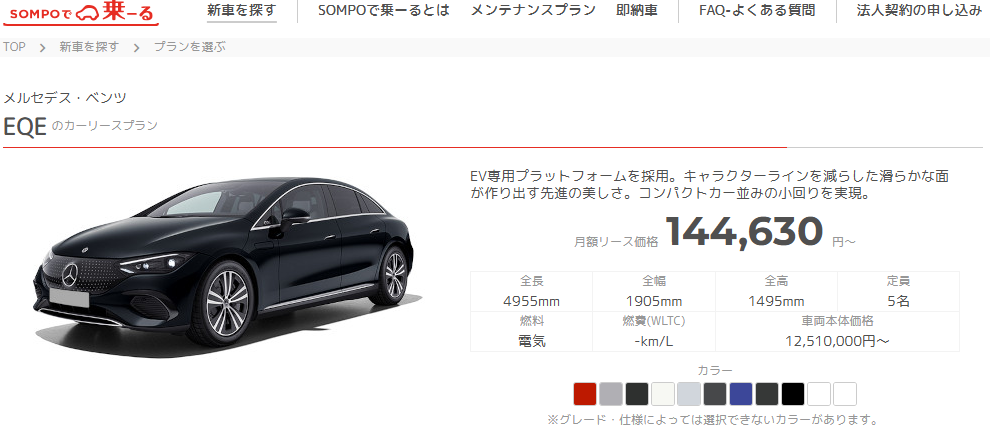
Task: Select the dark charcoal third swatch
Action: point(637,394)
